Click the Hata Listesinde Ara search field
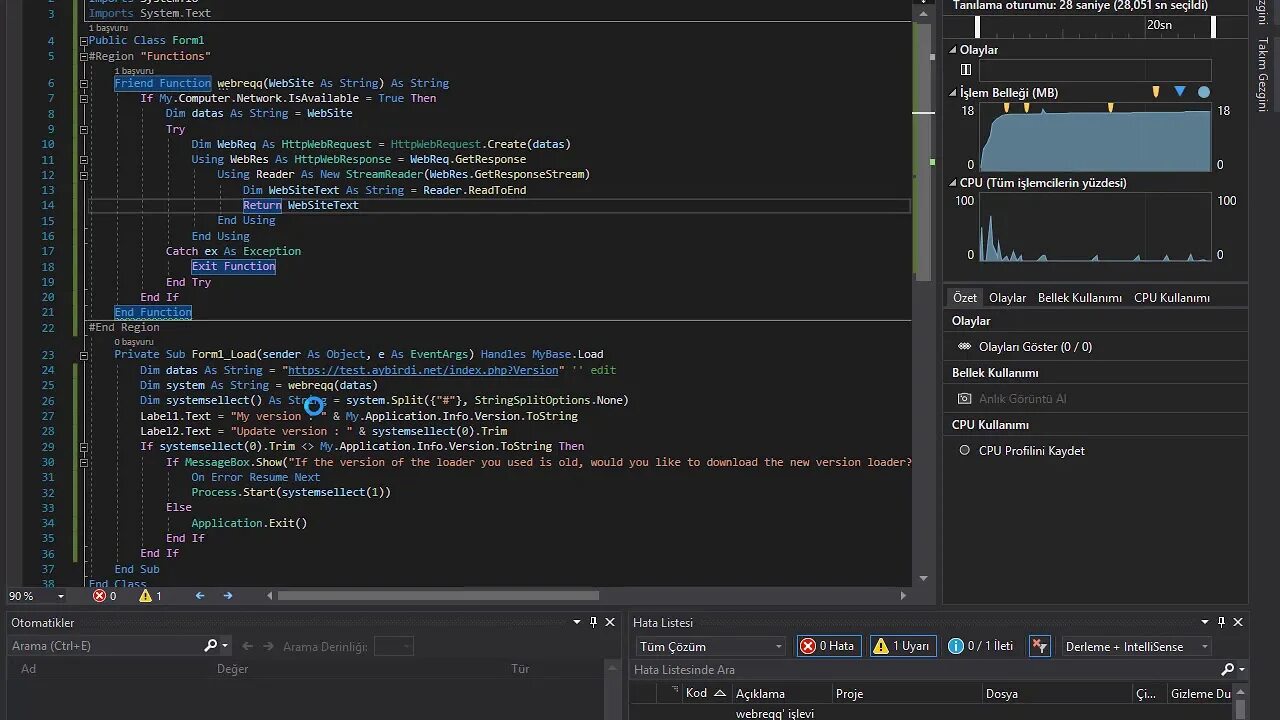The image size is (1280, 720). tap(925, 670)
